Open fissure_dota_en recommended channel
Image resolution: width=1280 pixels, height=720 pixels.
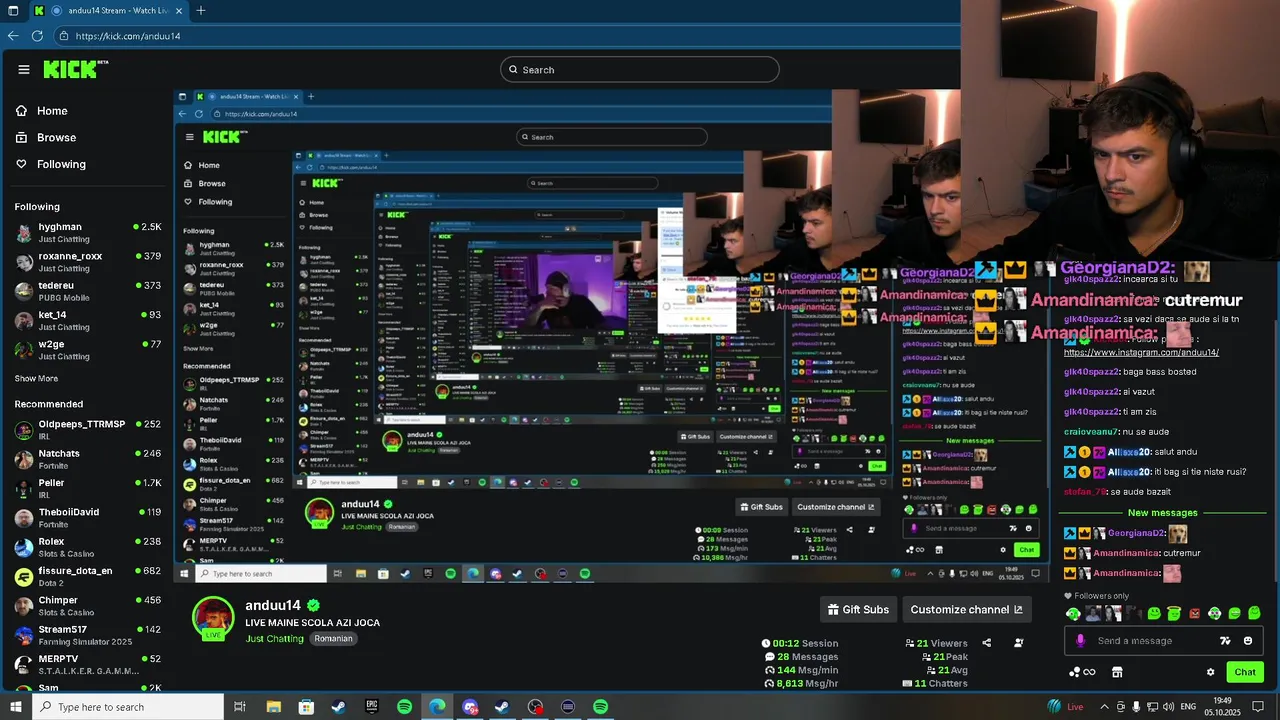(88, 576)
